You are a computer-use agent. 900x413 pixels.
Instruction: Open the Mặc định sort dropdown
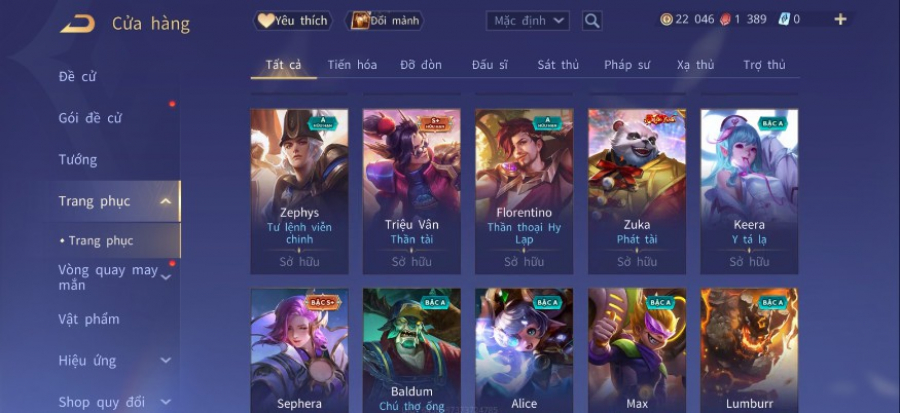(x=527, y=21)
